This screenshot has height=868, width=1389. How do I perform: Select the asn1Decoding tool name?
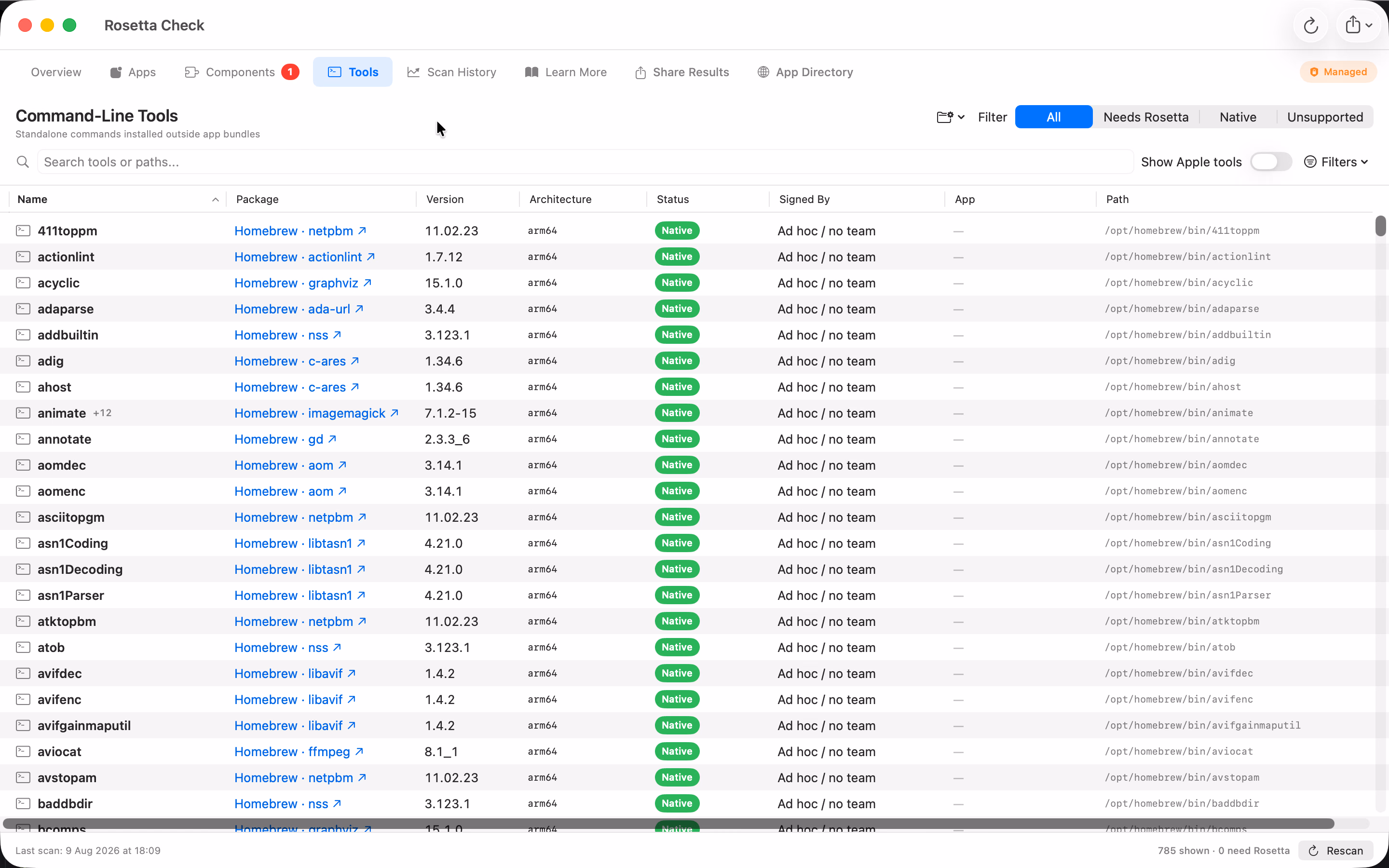(80, 570)
